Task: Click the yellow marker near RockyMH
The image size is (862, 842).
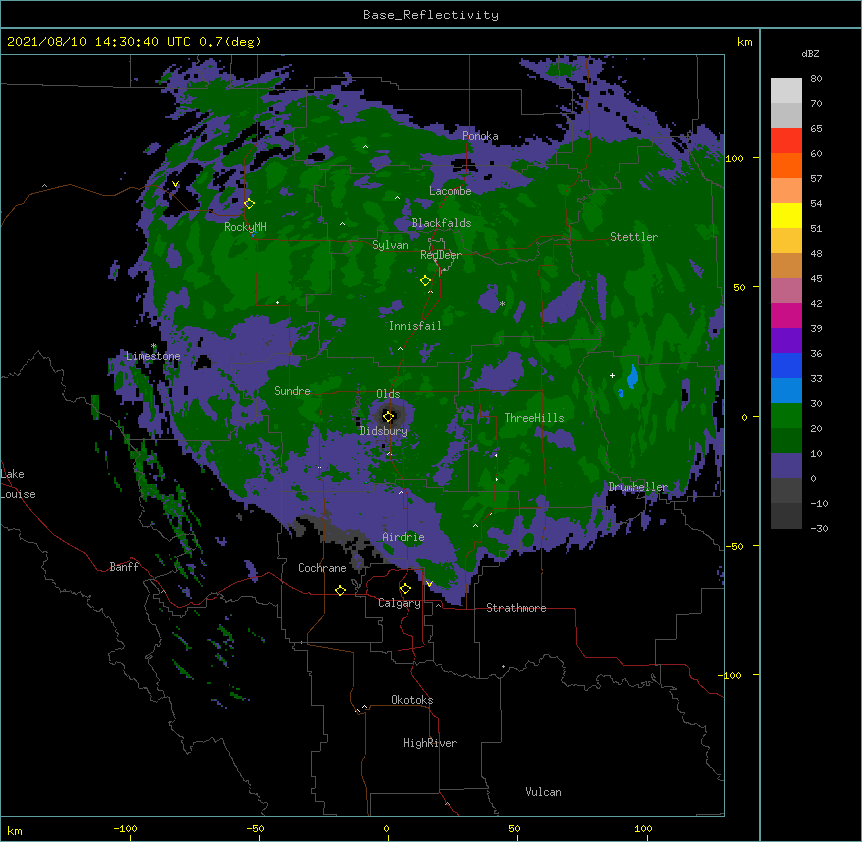Action: coord(249,203)
